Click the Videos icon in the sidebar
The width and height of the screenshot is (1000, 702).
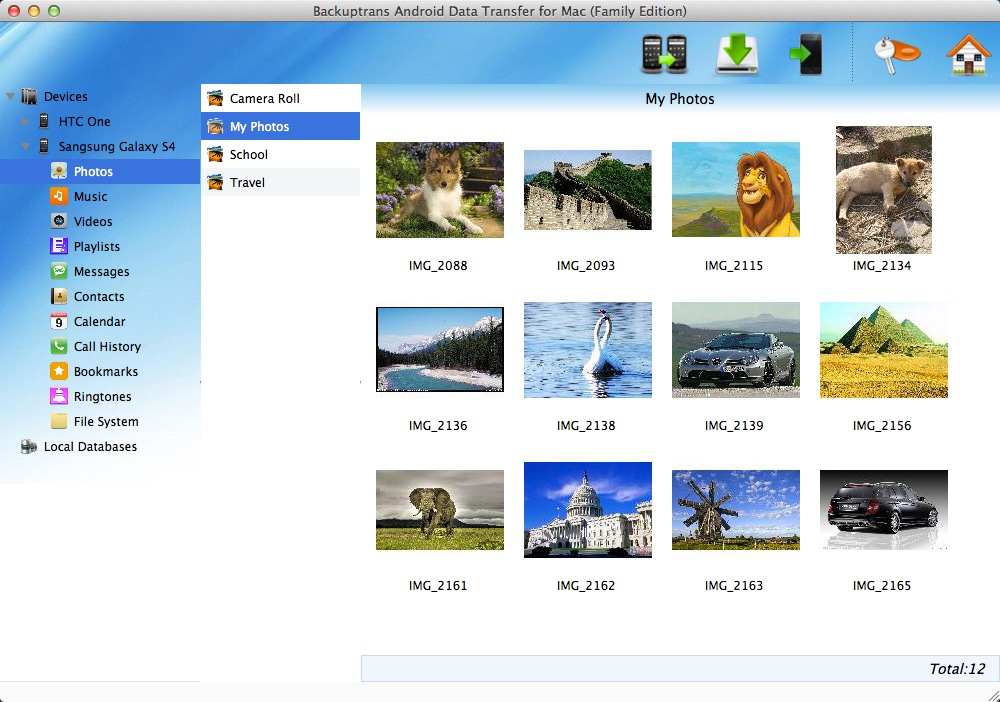(x=59, y=221)
